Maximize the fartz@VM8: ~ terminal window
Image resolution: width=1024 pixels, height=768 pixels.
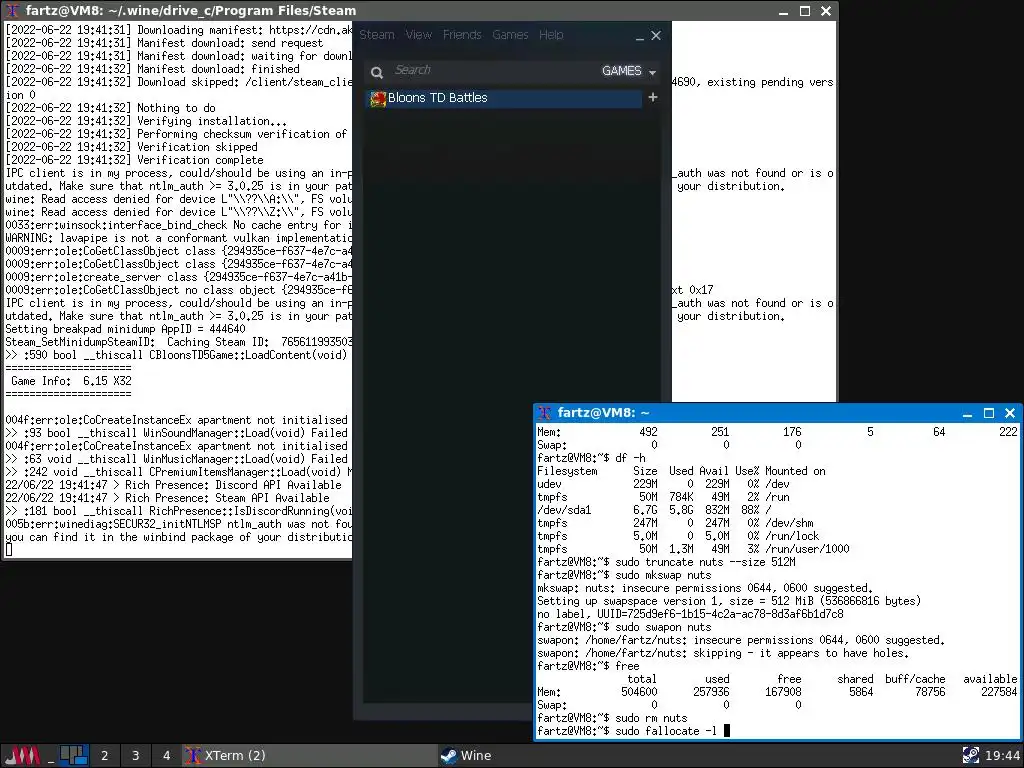point(989,413)
